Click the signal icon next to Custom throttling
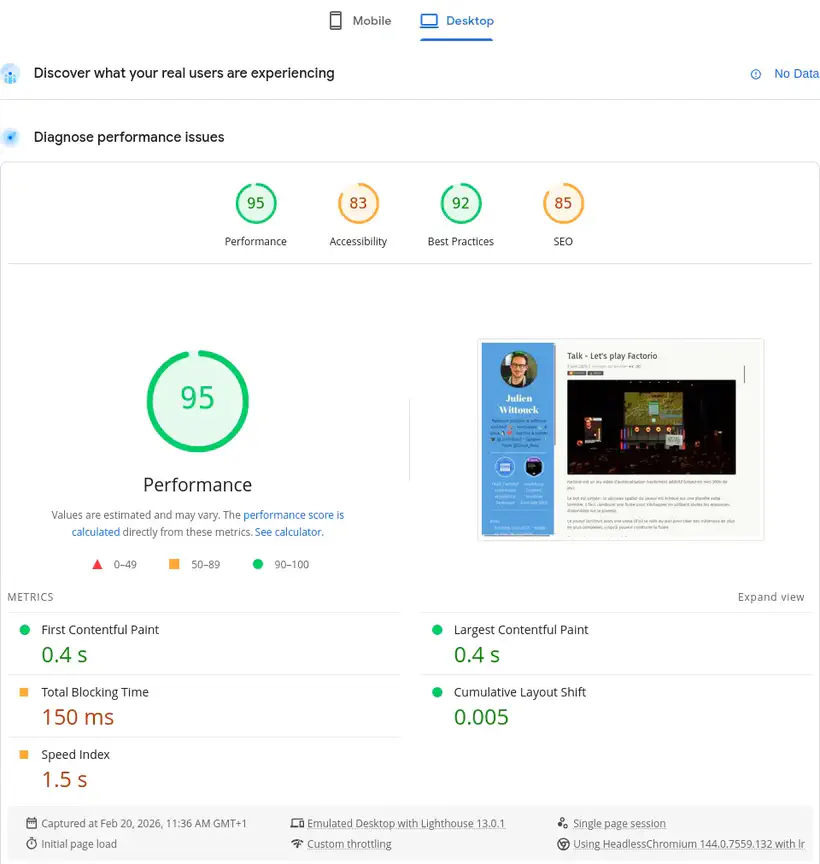This screenshot has width=820, height=864. click(298, 843)
